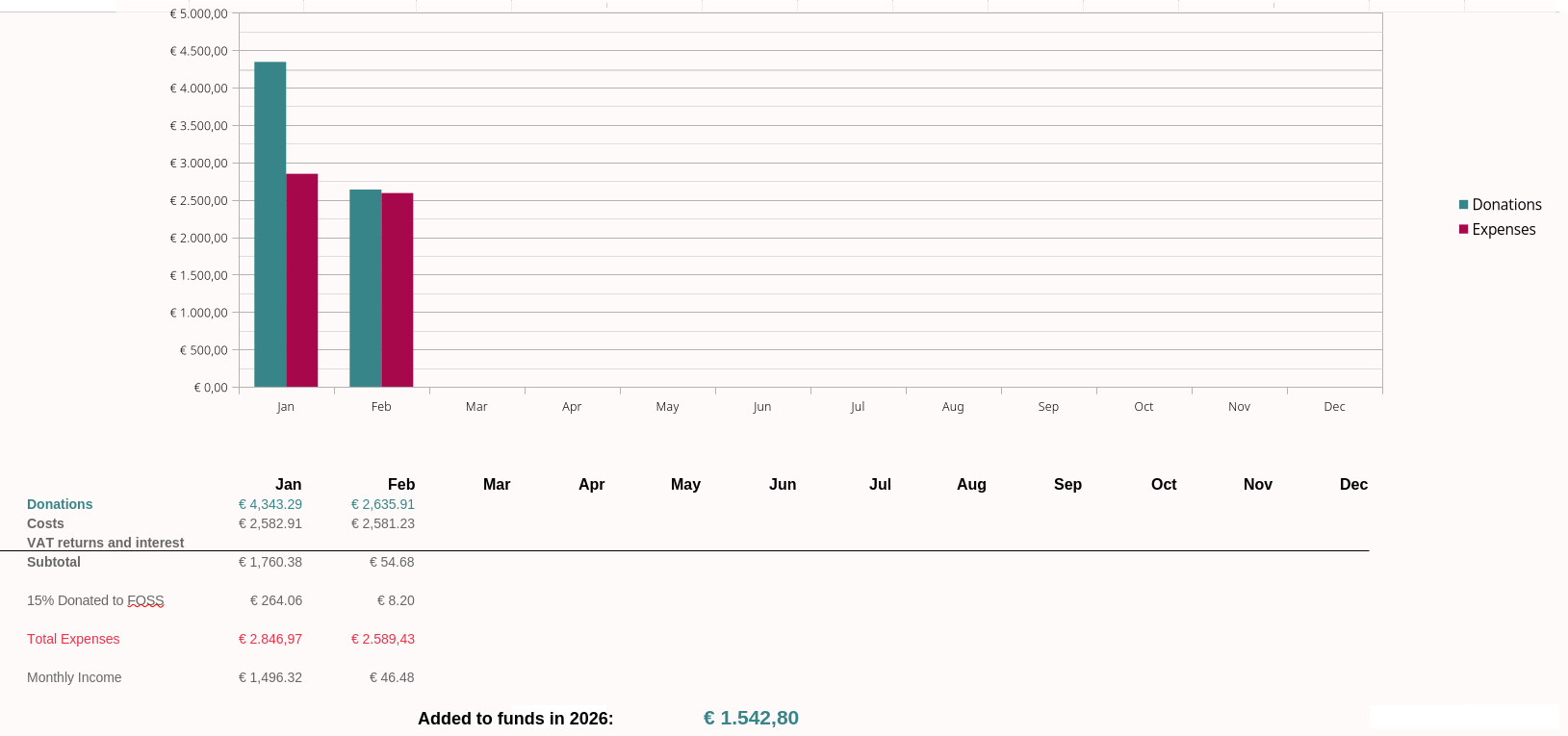Select the February Expenses bar

click(x=397, y=290)
